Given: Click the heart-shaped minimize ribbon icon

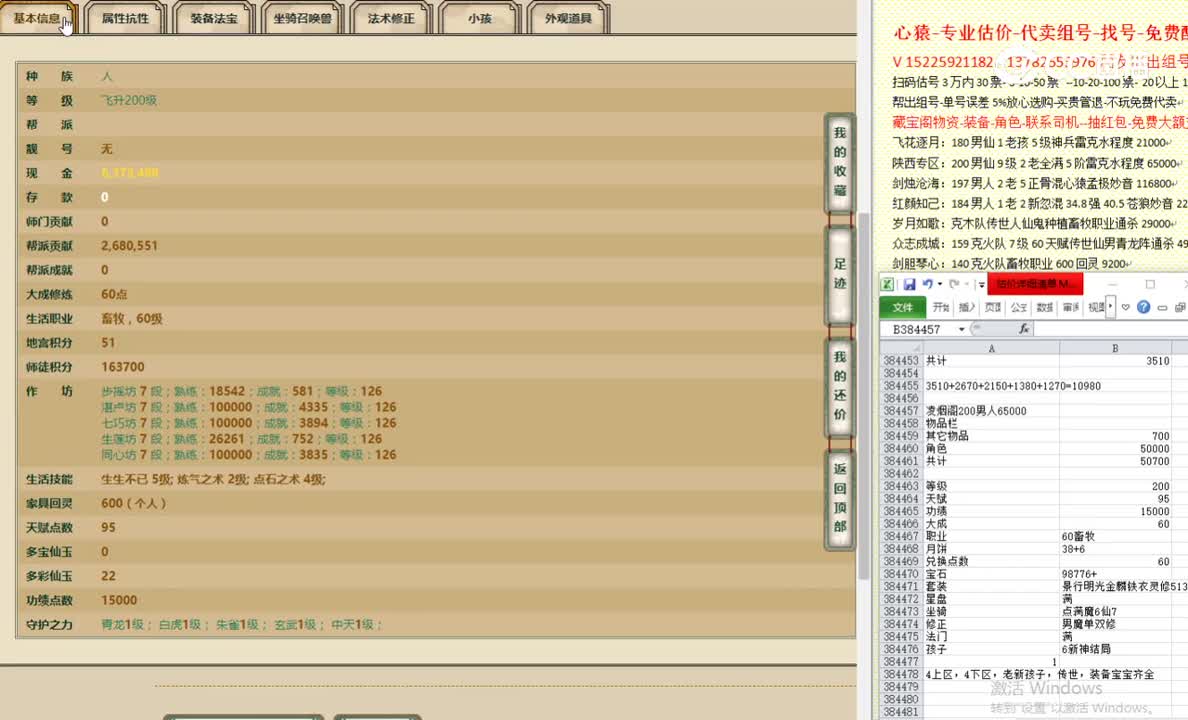Looking at the screenshot, I should pyautogui.click(x=1126, y=308).
